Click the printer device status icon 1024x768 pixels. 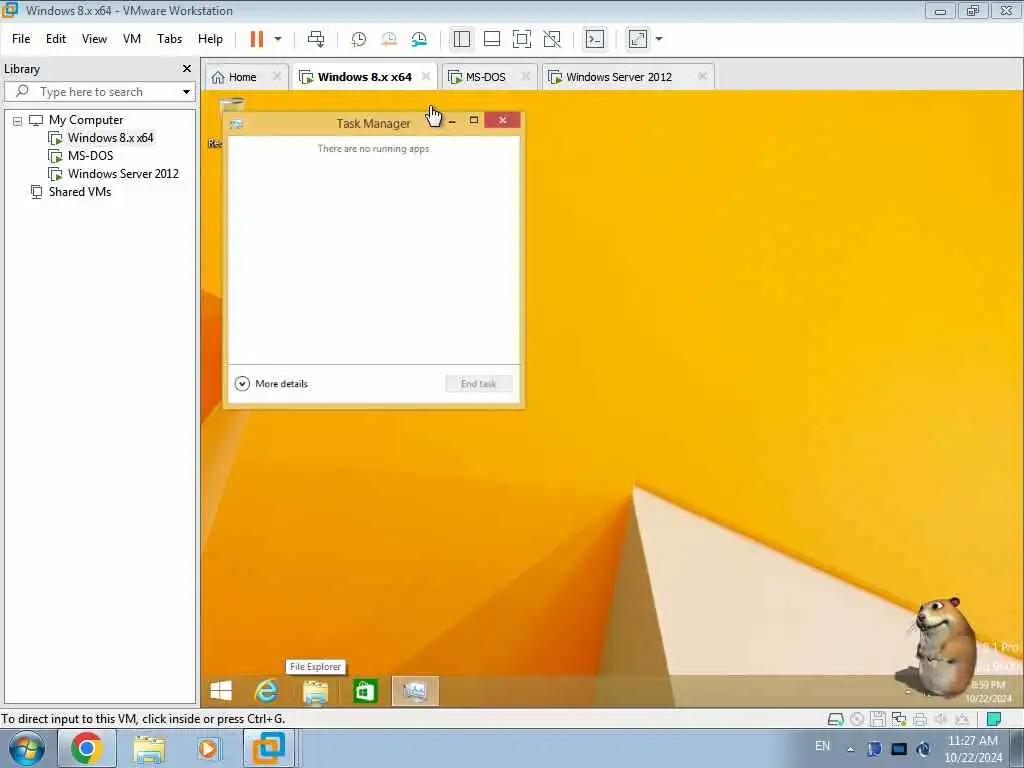click(920, 720)
